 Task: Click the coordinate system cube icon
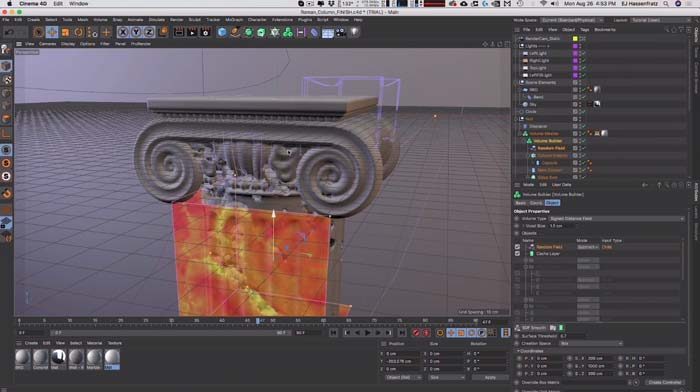click(x=163, y=32)
